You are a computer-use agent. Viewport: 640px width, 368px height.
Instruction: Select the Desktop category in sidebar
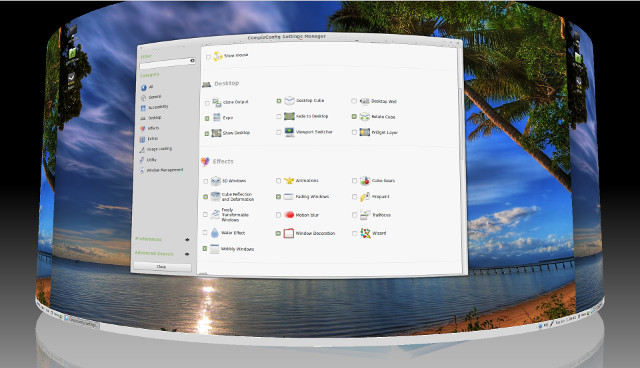tap(151, 118)
